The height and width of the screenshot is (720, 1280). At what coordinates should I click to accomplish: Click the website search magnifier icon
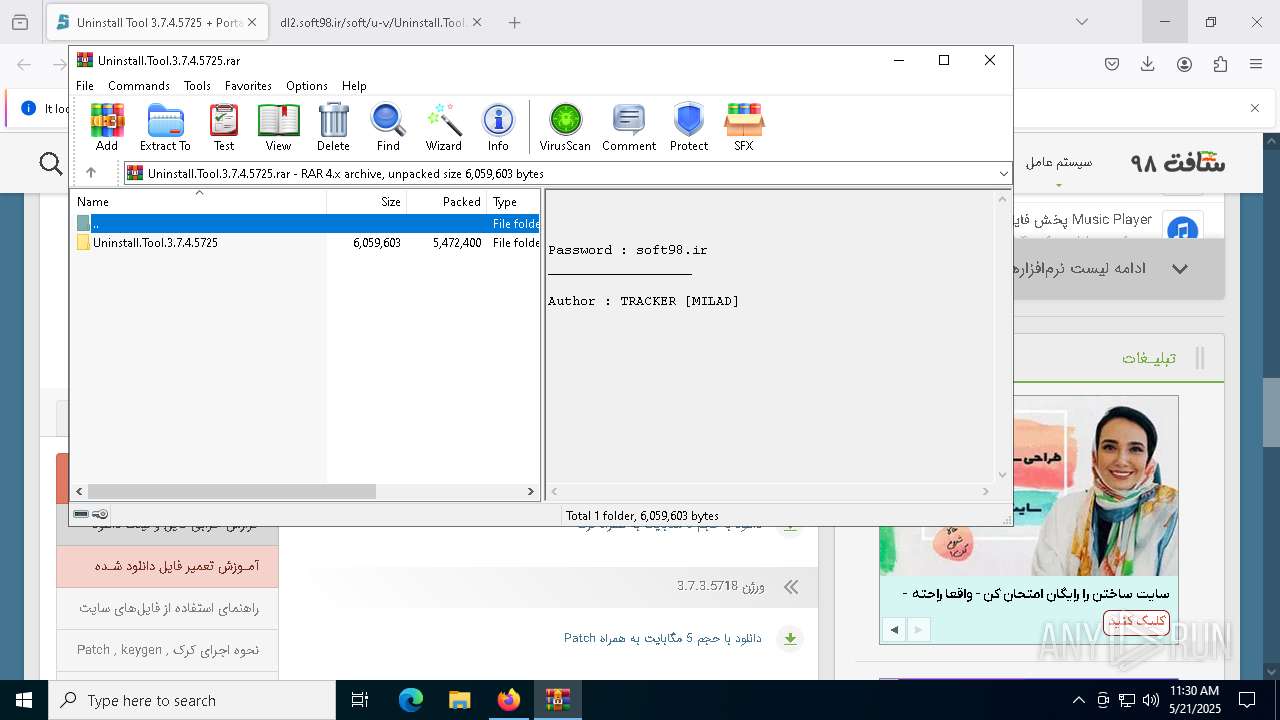click(51, 163)
